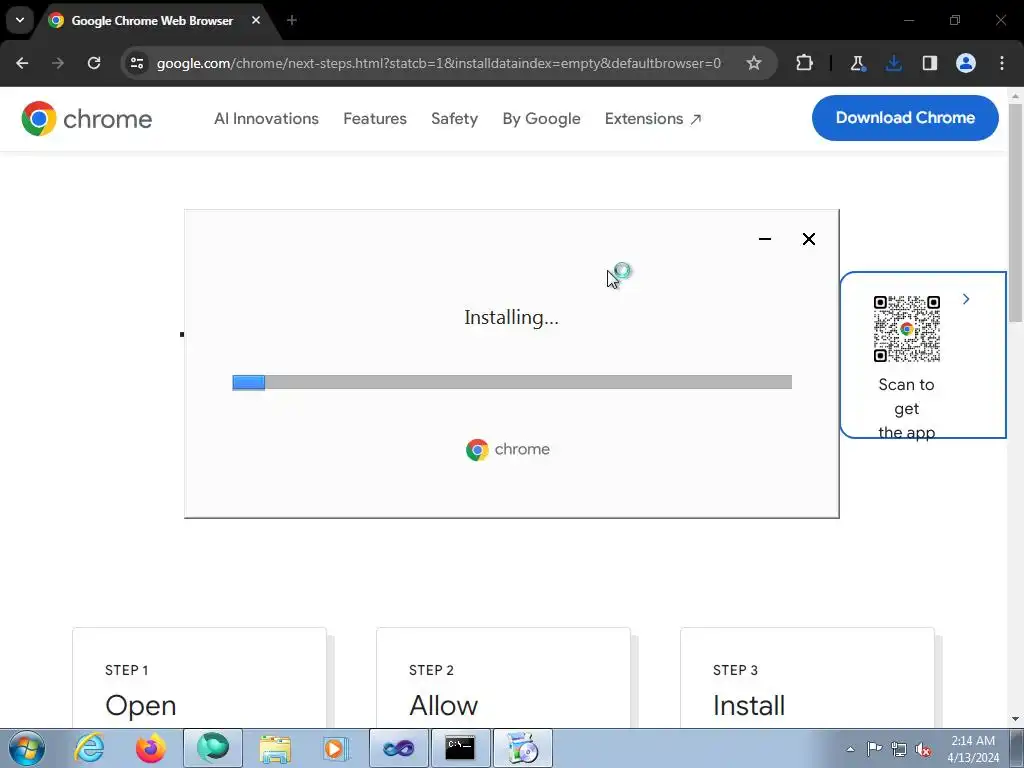The image size is (1024, 768).
Task: Open the Extensions external link
Action: pyautogui.click(x=653, y=119)
